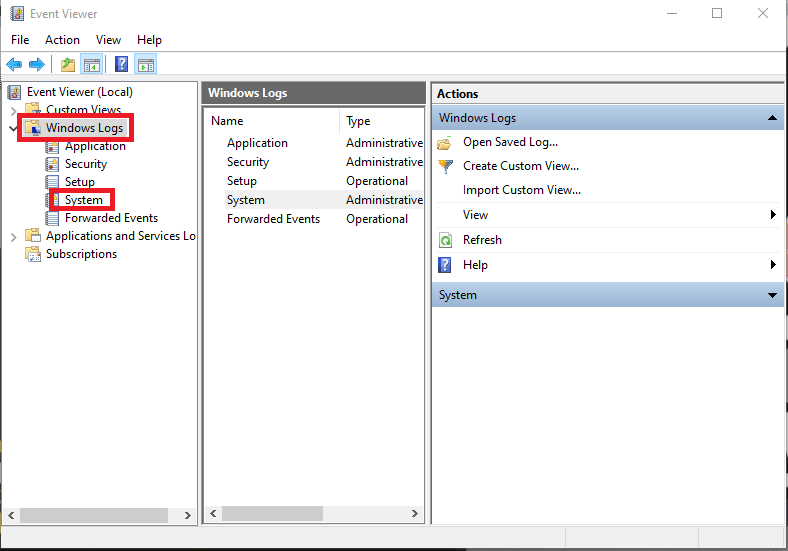Open the Action menu

click(x=62, y=40)
